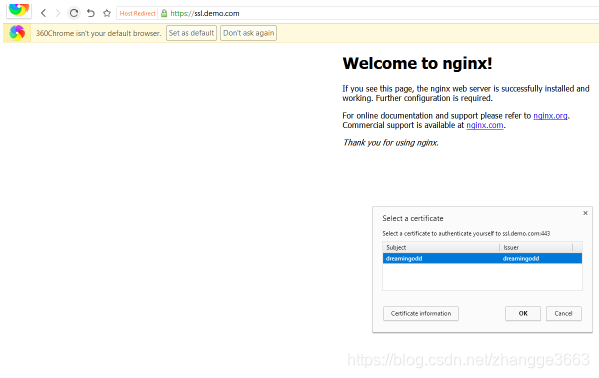Click the '360Chrome isn't your default browser.' message
This screenshot has height=378, width=599.
click(x=99, y=33)
